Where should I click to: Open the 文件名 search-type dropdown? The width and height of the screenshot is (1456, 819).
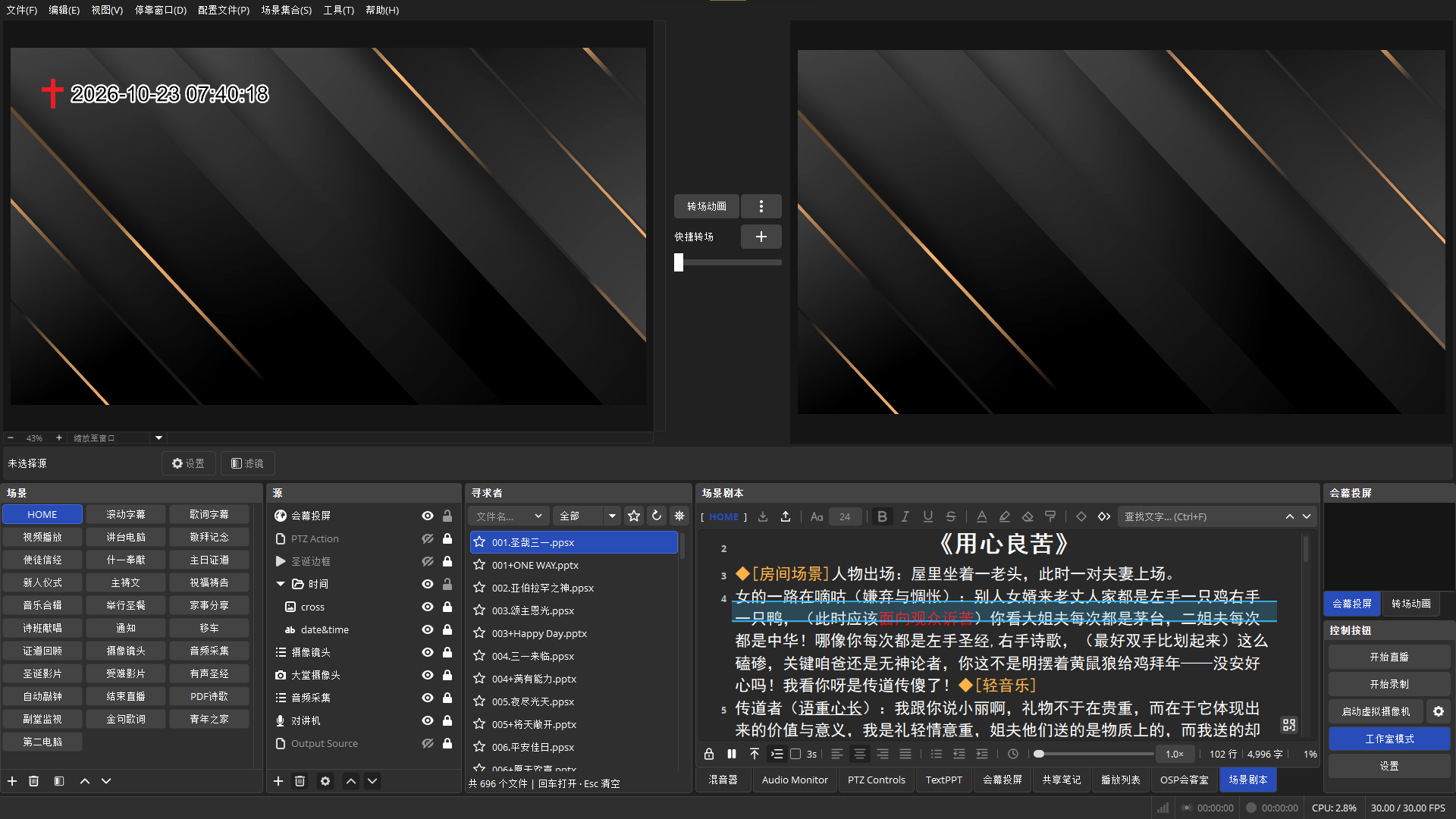(x=509, y=516)
